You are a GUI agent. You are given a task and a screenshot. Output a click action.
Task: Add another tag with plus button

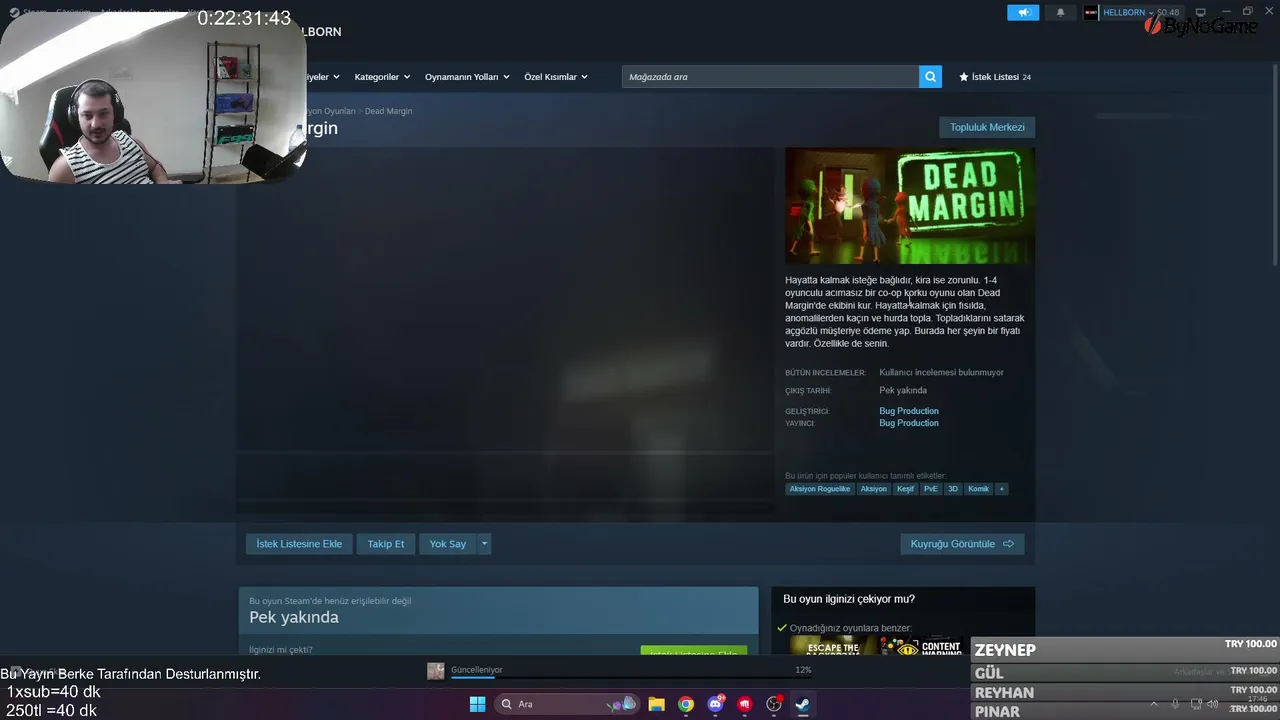point(1001,489)
